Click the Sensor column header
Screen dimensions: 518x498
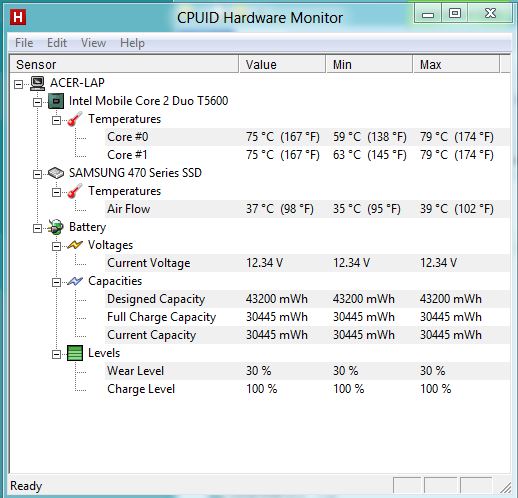pyautogui.click(x=124, y=64)
